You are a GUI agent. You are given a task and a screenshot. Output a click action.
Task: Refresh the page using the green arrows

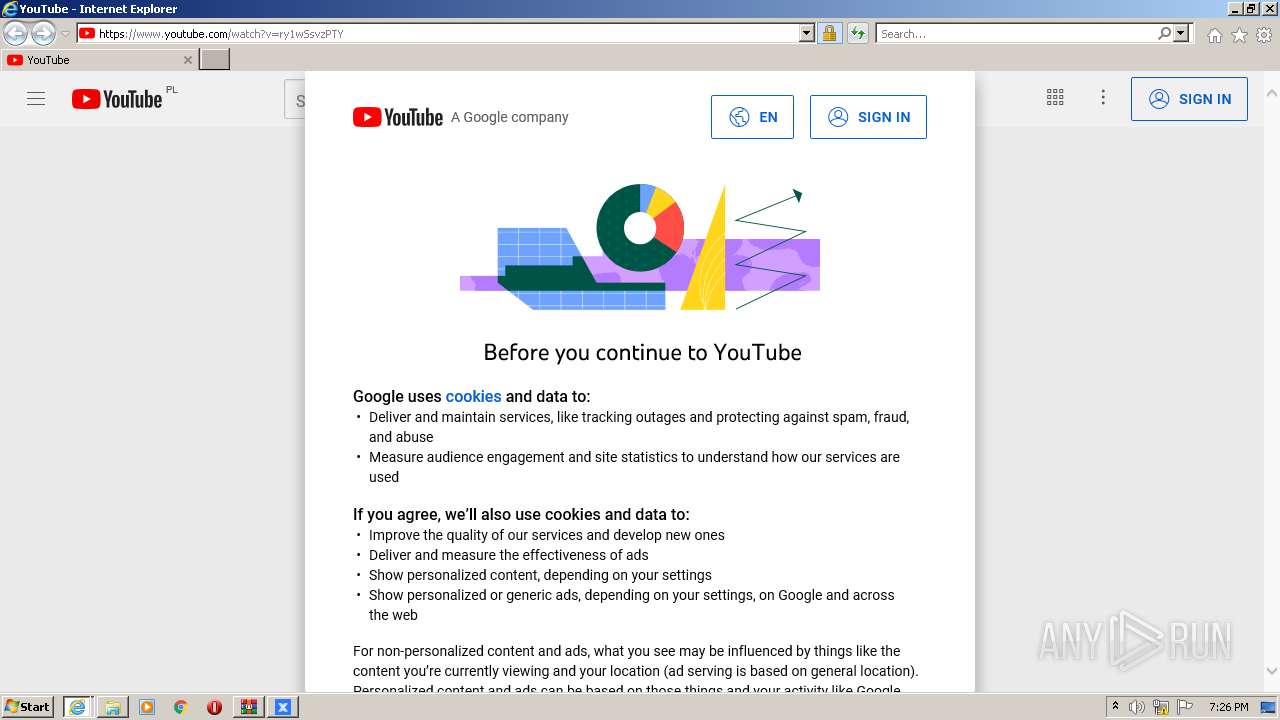click(858, 33)
